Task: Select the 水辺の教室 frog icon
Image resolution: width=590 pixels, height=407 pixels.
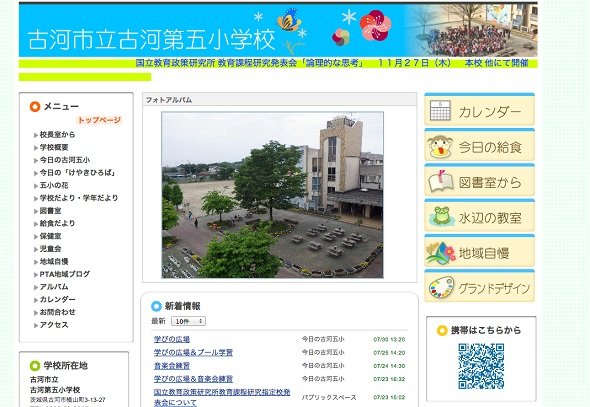Action: (x=441, y=216)
